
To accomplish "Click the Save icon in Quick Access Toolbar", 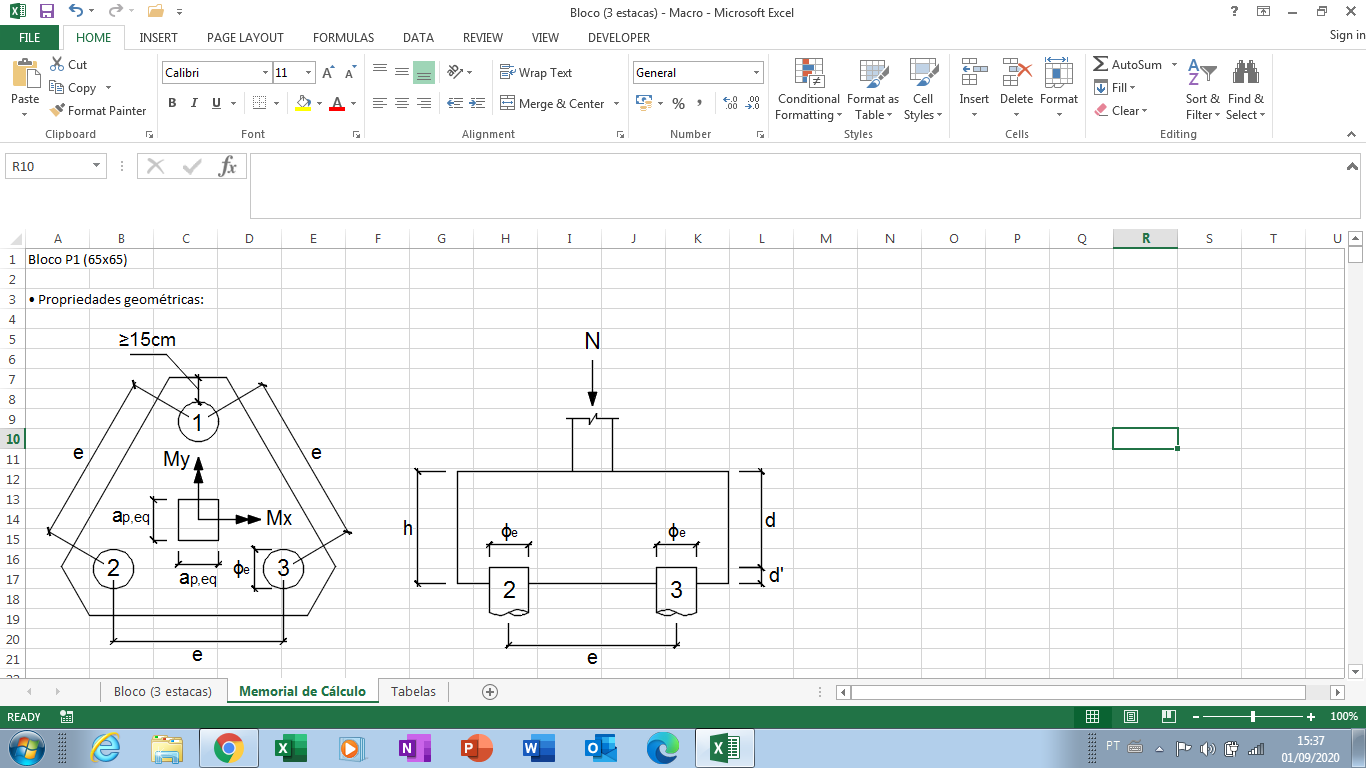I will [46, 12].
